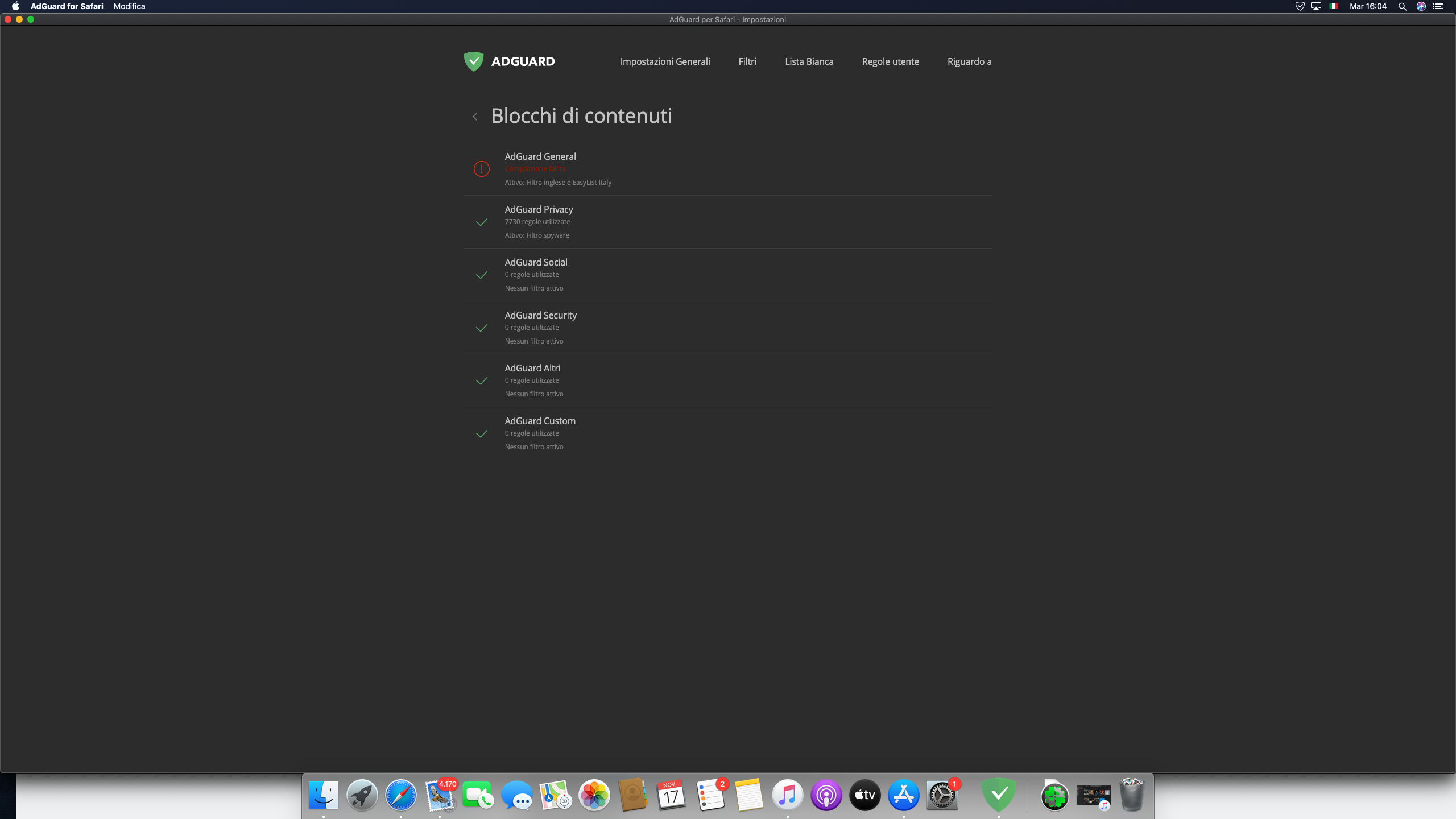The image size is (1456, 819).
Task: Open the AdGuard app icon in the Dock
Action: click(999, 795)
